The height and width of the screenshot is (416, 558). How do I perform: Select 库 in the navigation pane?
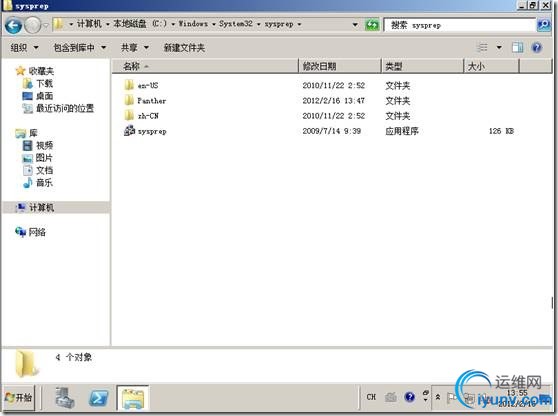coord(27,133)
